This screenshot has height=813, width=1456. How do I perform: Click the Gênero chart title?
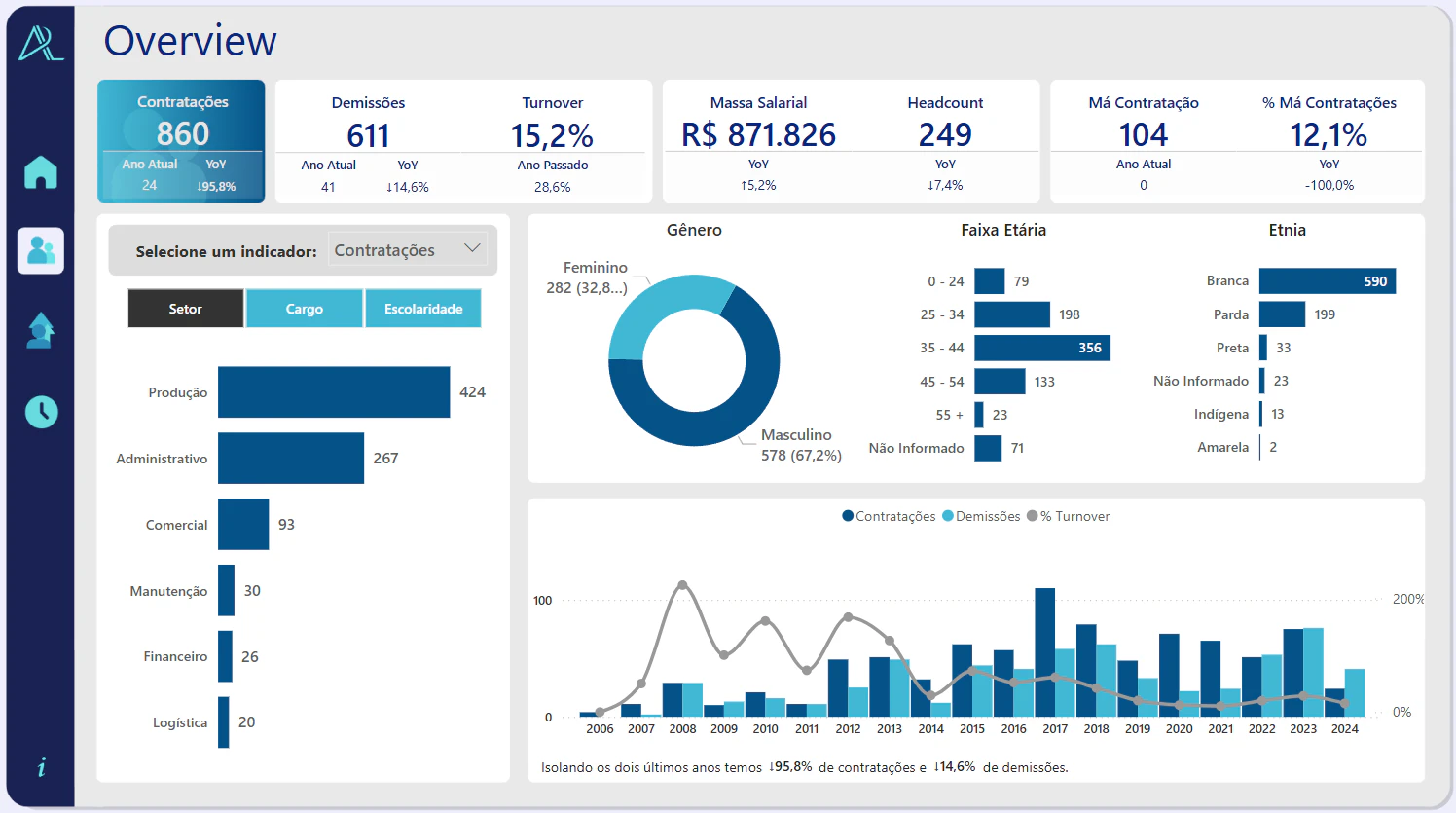(x=694, y=230)
